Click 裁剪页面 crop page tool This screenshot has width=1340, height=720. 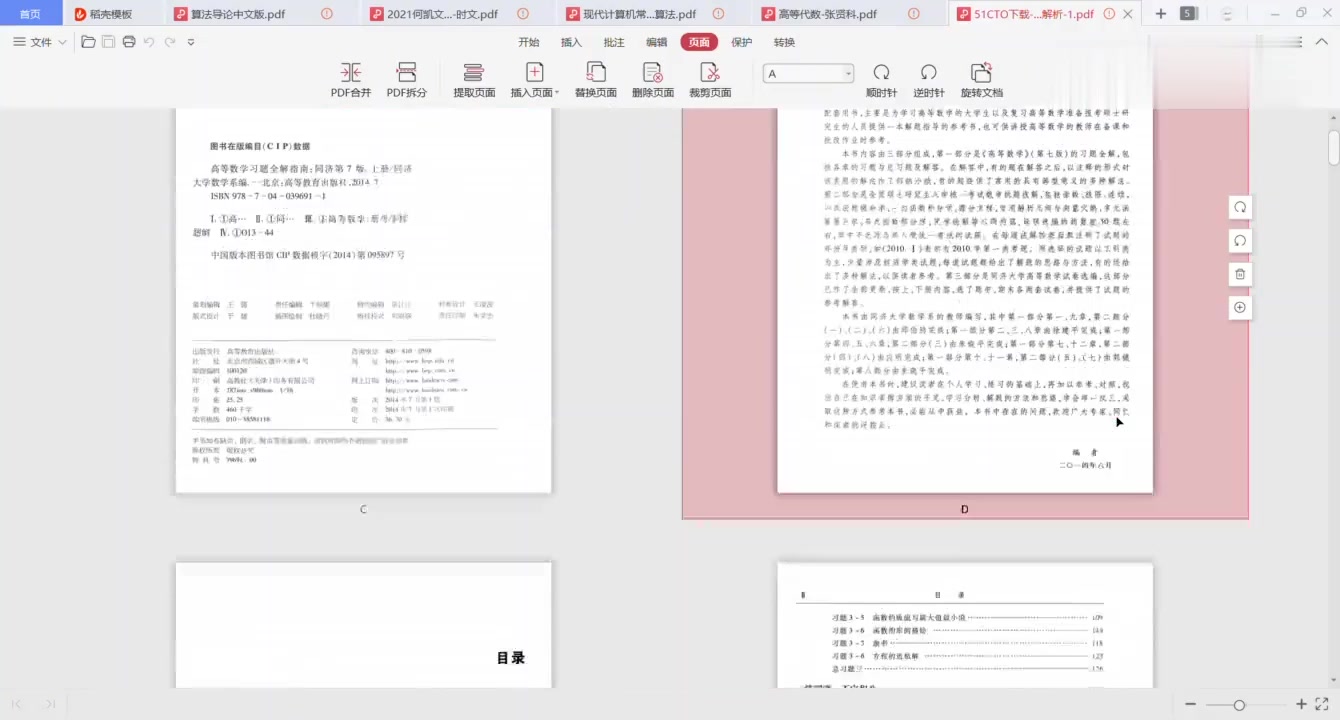[710, 80]
